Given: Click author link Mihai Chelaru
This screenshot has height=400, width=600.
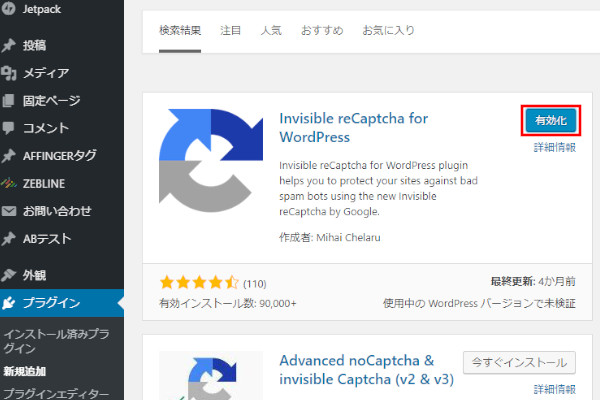Looking at the screenshot, I should (348, 237).
